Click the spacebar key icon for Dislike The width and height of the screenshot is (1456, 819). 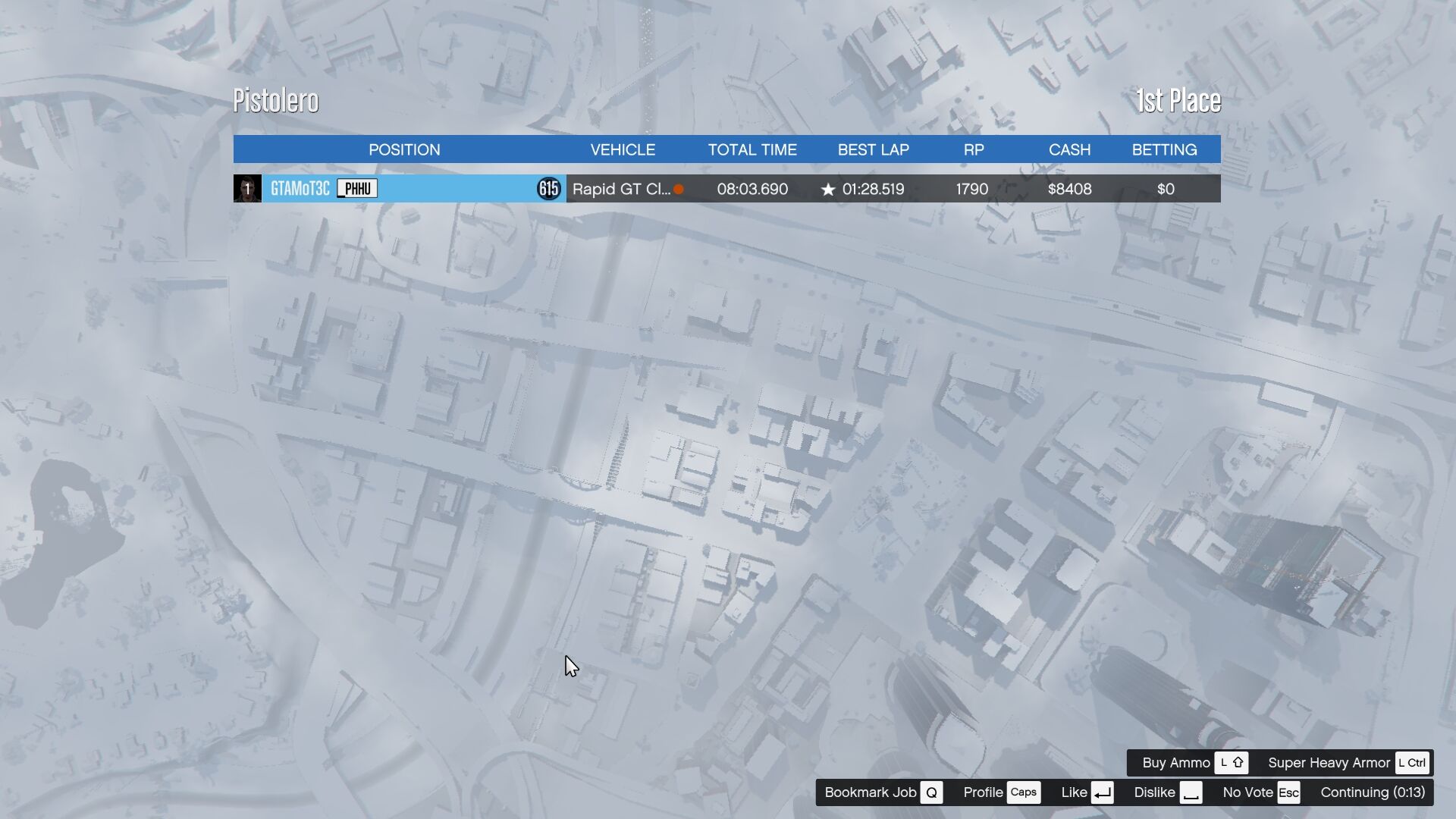1191,792
